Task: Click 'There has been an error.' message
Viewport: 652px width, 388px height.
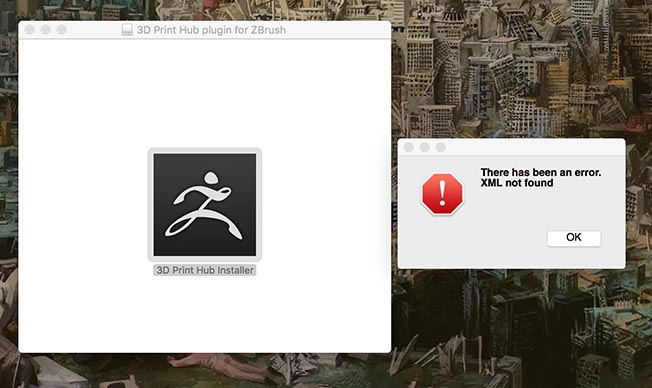Action: [x=541, y=172]
